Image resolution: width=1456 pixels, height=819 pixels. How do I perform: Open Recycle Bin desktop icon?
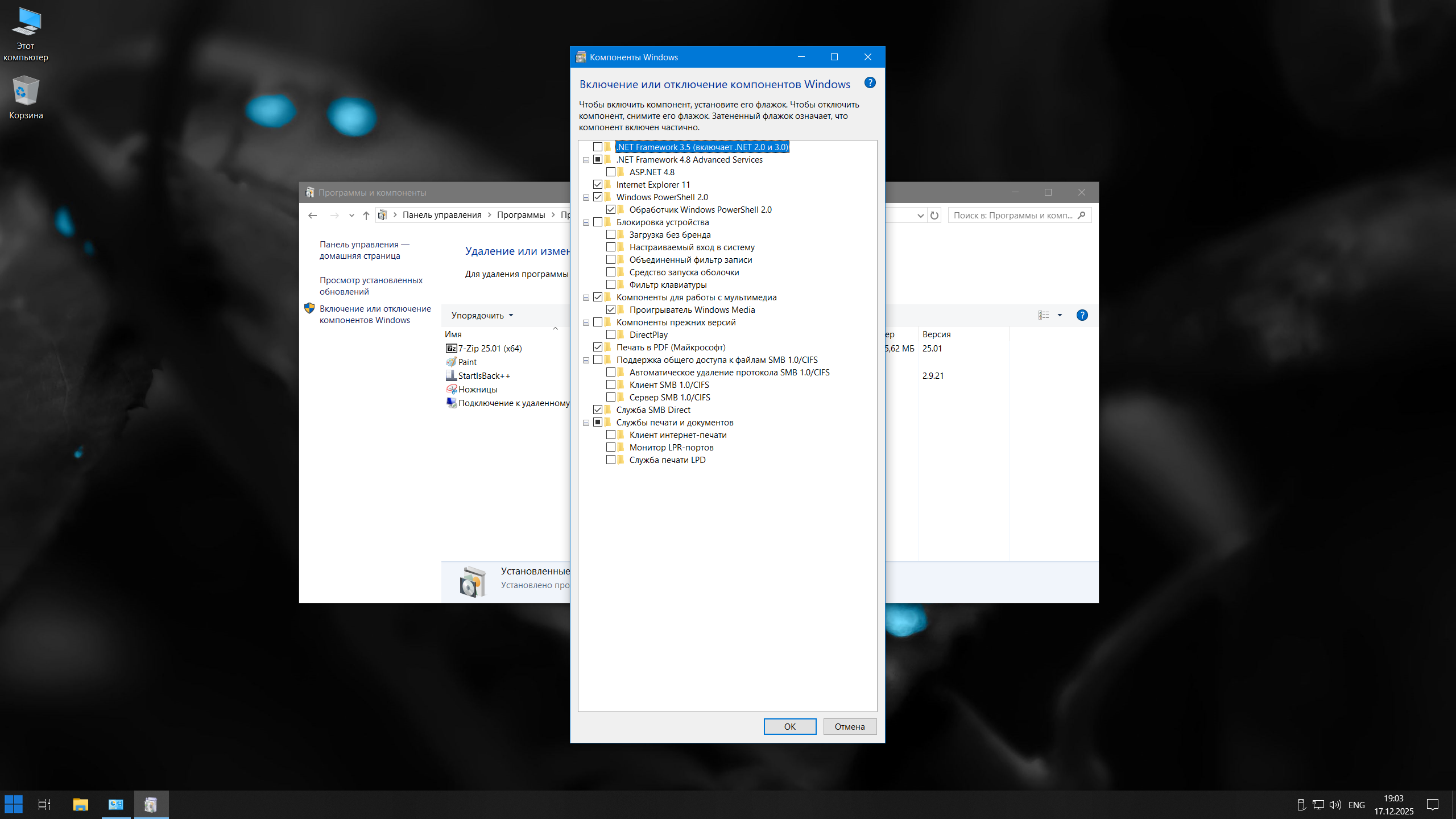point(26,92)
